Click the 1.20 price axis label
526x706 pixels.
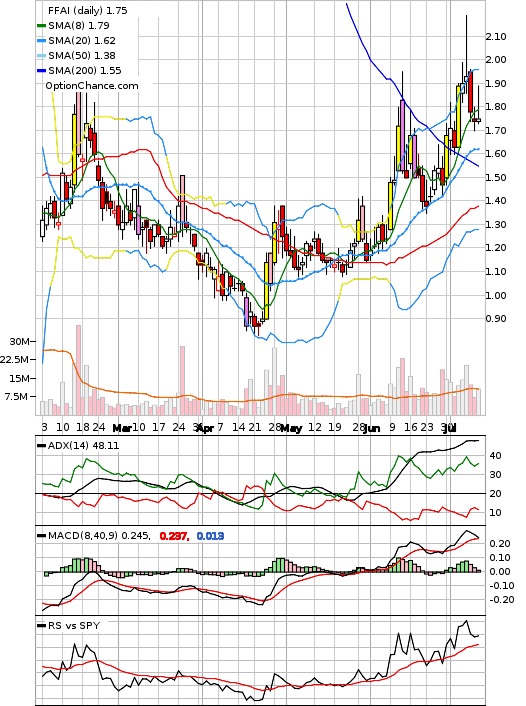point(495,248)
